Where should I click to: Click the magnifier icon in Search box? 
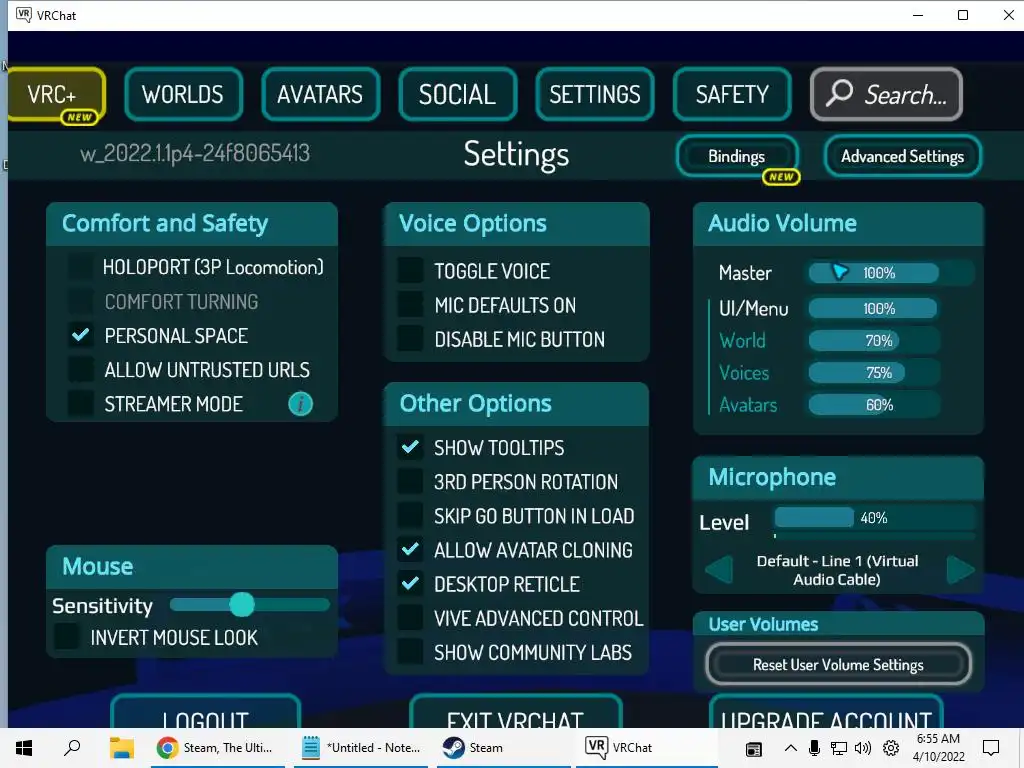(839, 93)
